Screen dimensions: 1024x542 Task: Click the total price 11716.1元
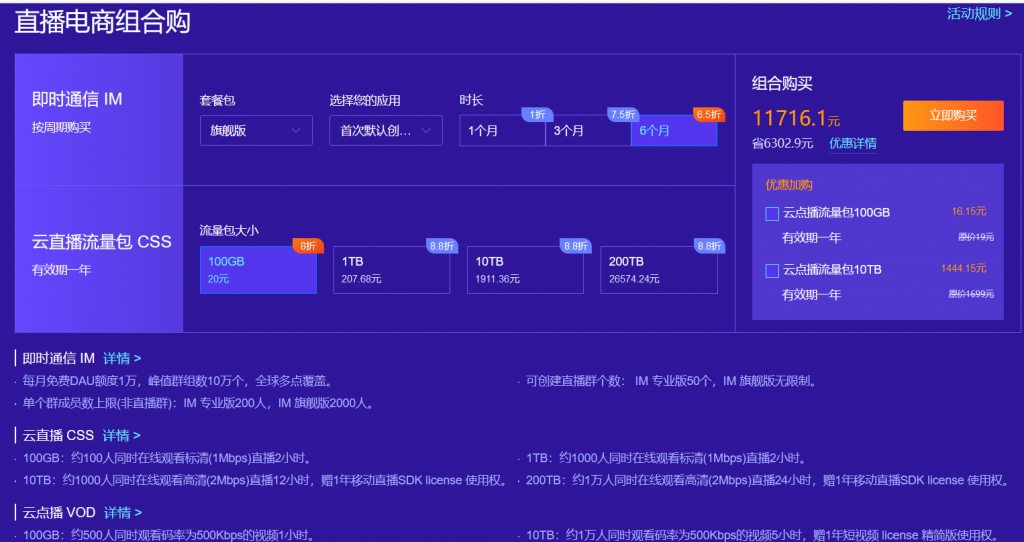pos(796,118)
